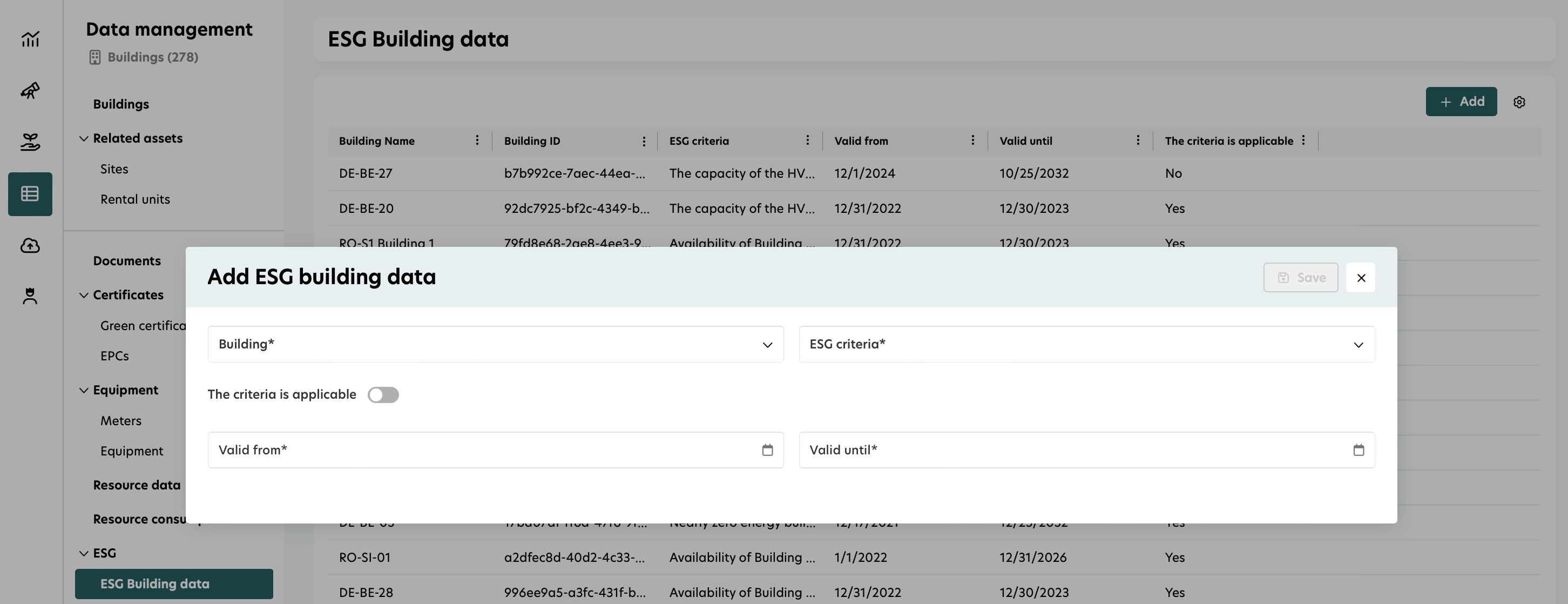The width and height of the screenshot is (1568, 604).
Task: Open table settings with the gear icon
Action: pyautogui.click(x=1519, y=102)
